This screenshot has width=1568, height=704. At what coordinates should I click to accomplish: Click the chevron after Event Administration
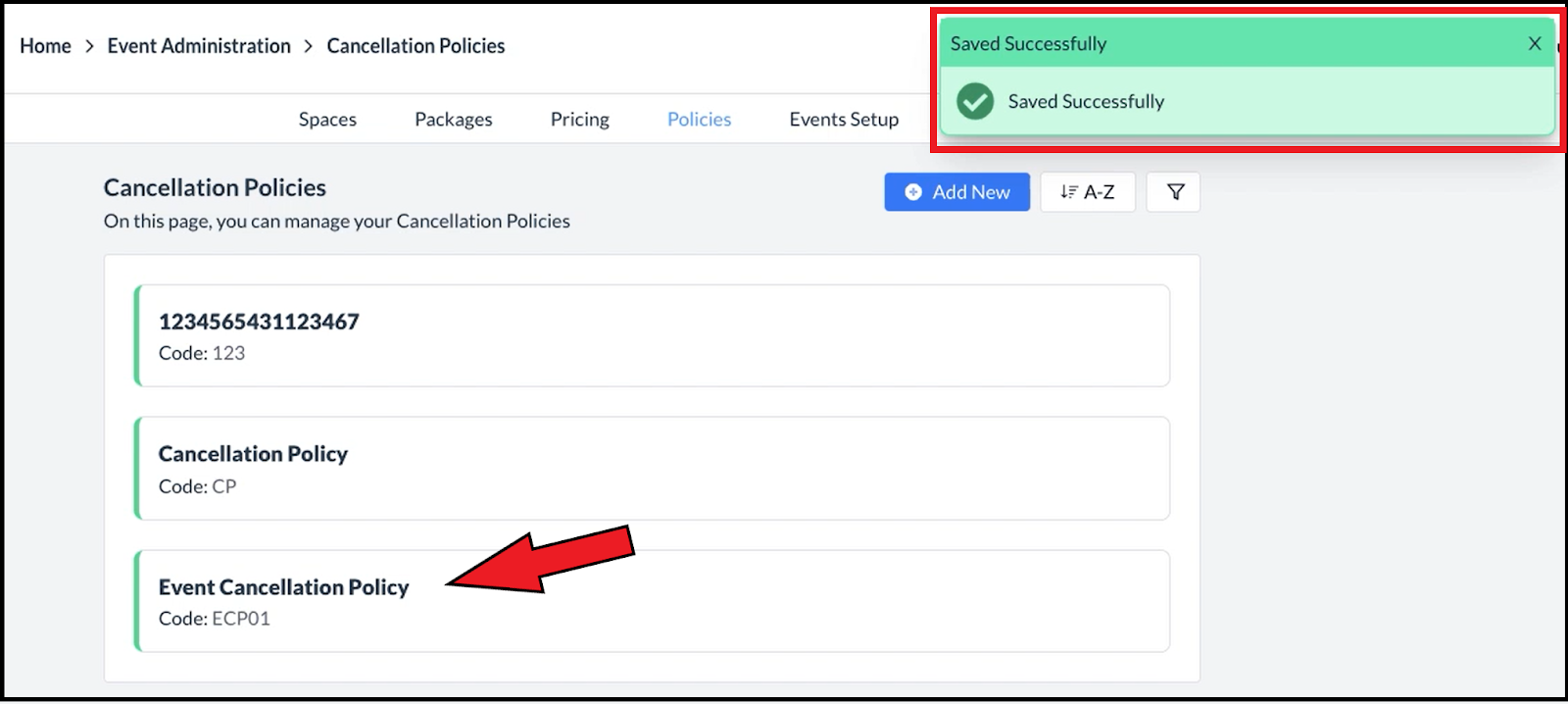pyautogui.click(x=309, y=46)
